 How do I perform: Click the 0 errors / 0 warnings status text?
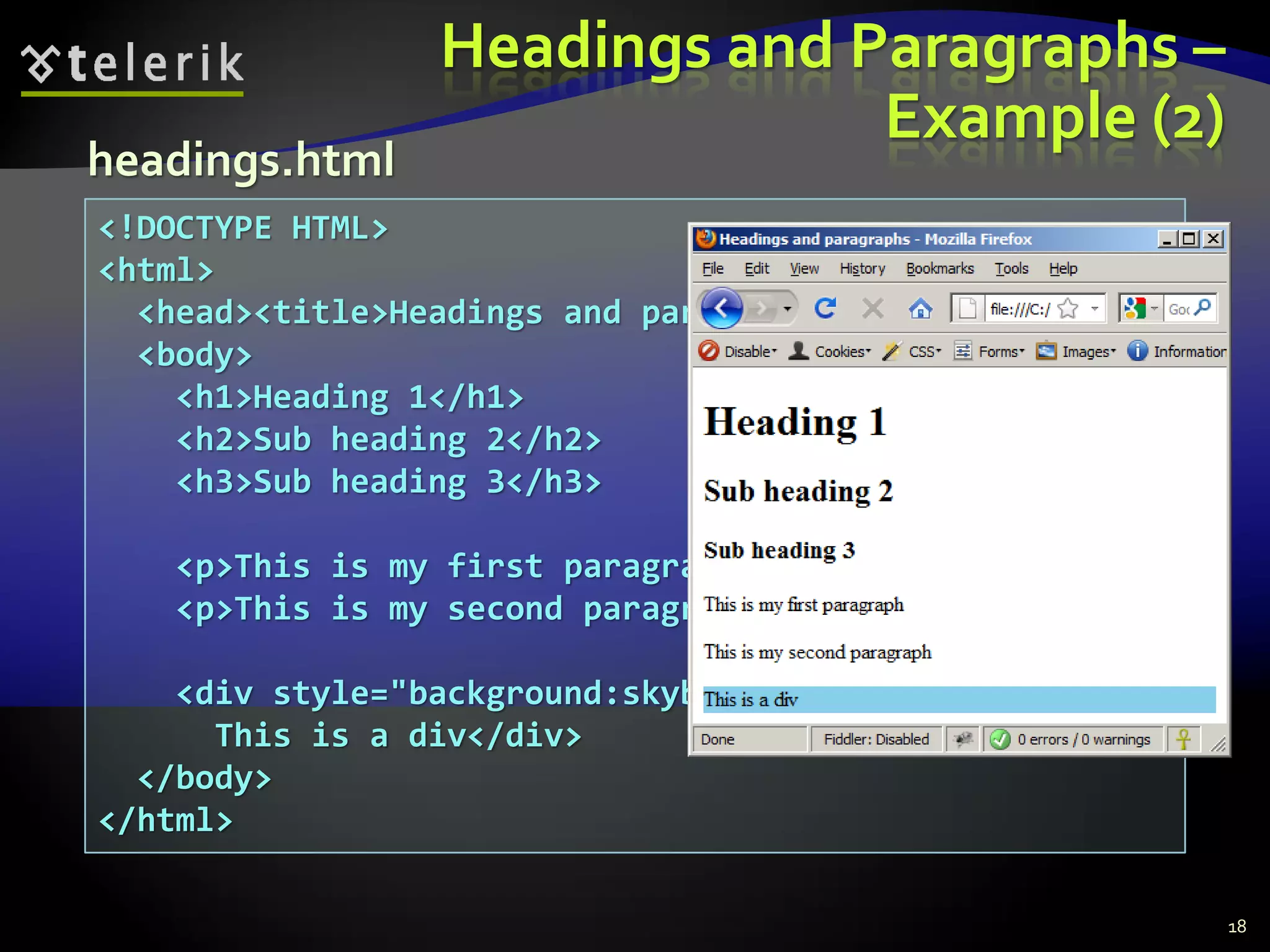click(1083, 739)
